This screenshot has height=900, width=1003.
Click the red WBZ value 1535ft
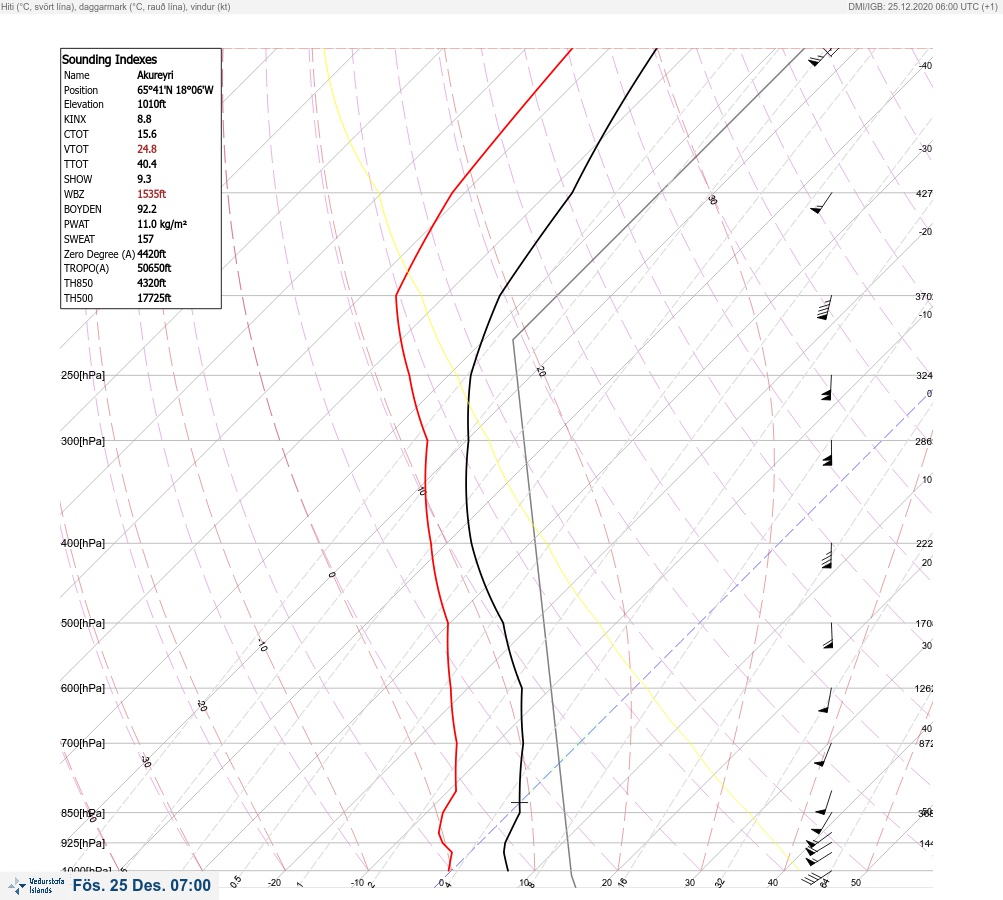coord(152,194)
